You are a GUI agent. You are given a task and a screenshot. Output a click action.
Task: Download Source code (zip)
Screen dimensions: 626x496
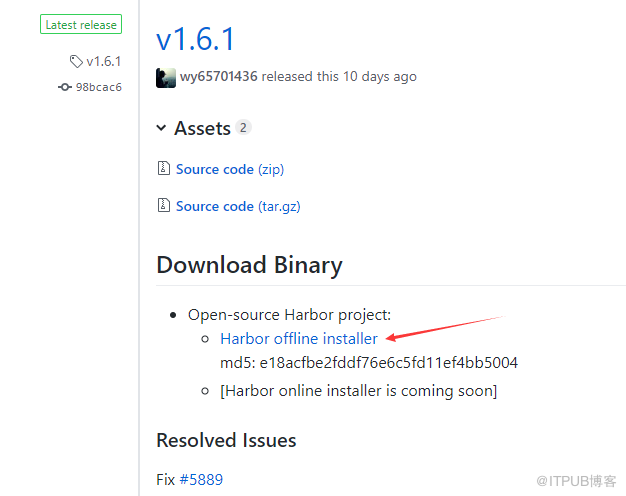point(229,169)
